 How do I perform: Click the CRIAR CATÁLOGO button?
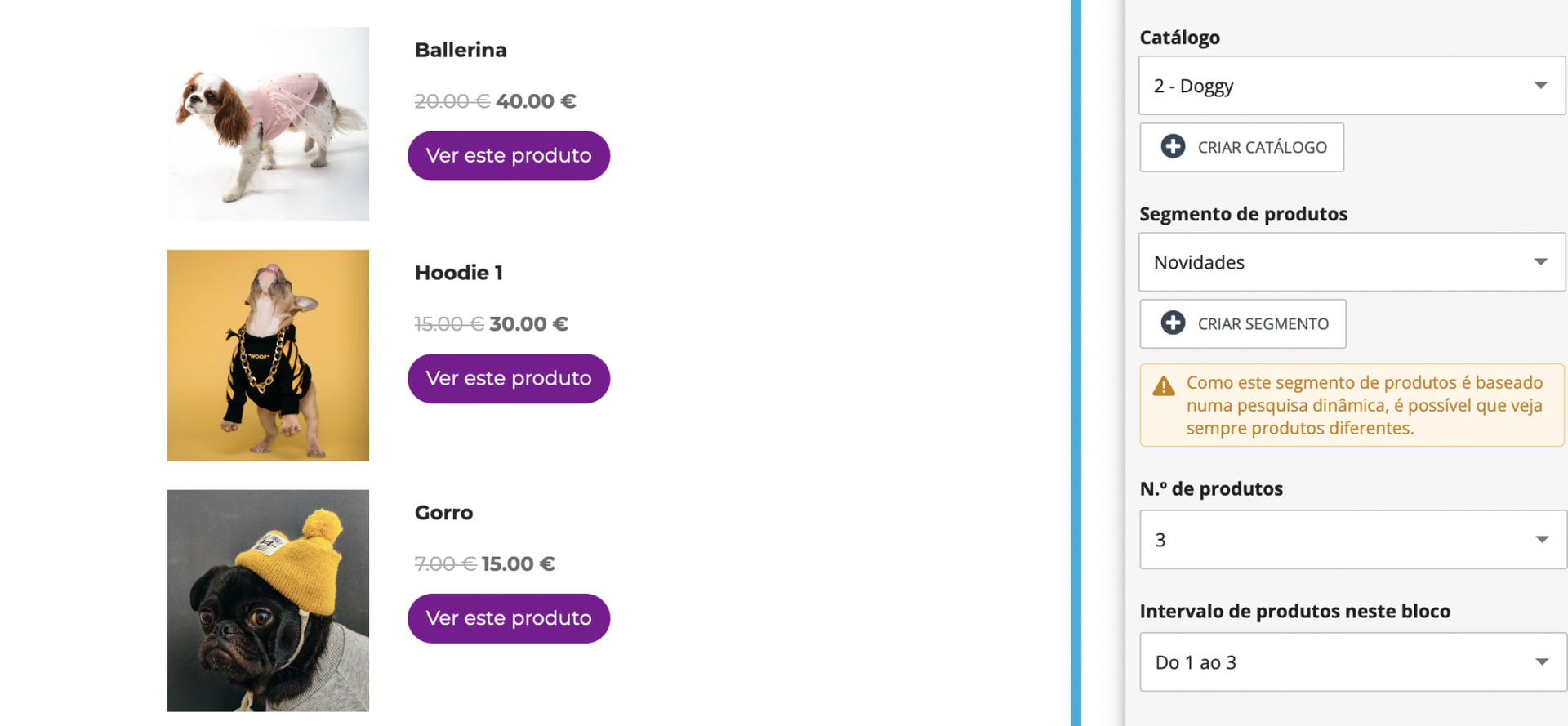coord(1241,147)
